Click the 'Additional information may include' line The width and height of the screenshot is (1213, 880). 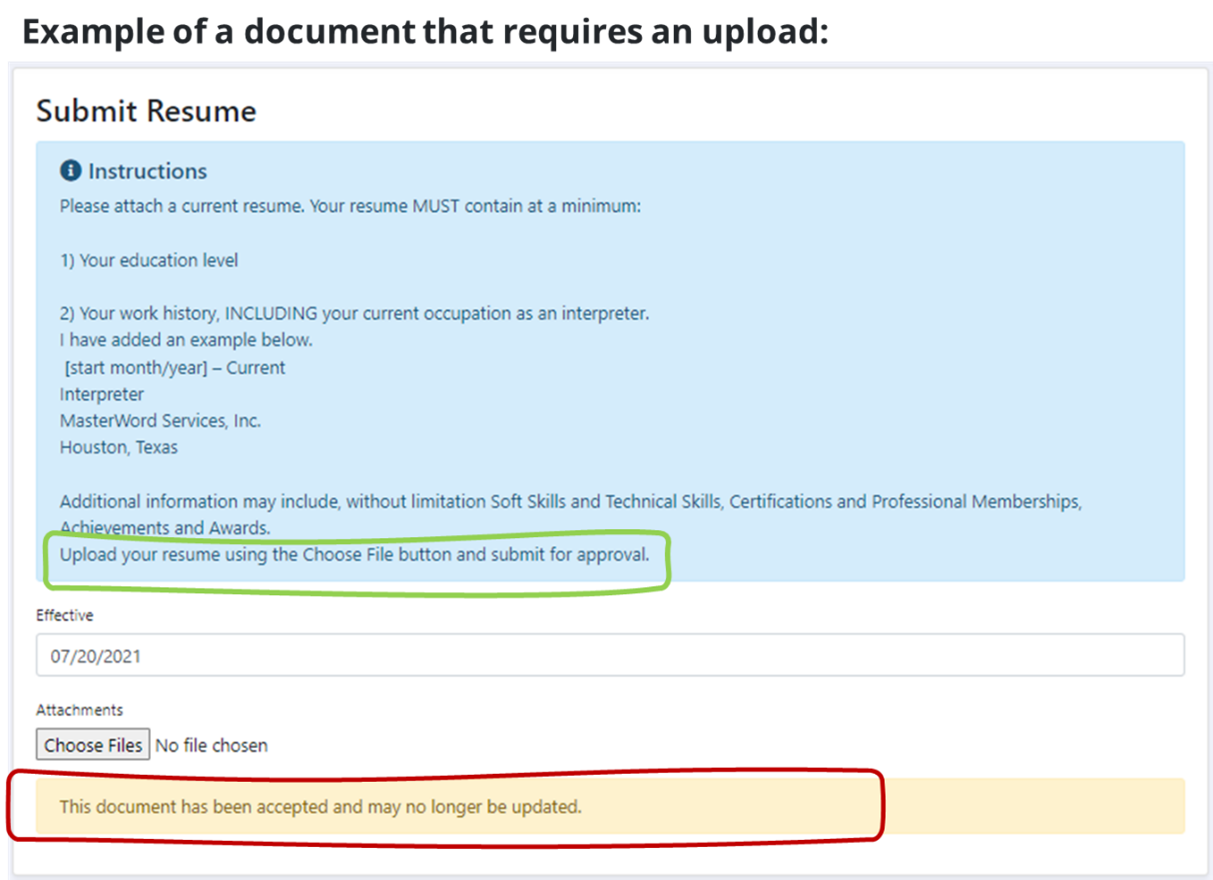click(570, 501)
